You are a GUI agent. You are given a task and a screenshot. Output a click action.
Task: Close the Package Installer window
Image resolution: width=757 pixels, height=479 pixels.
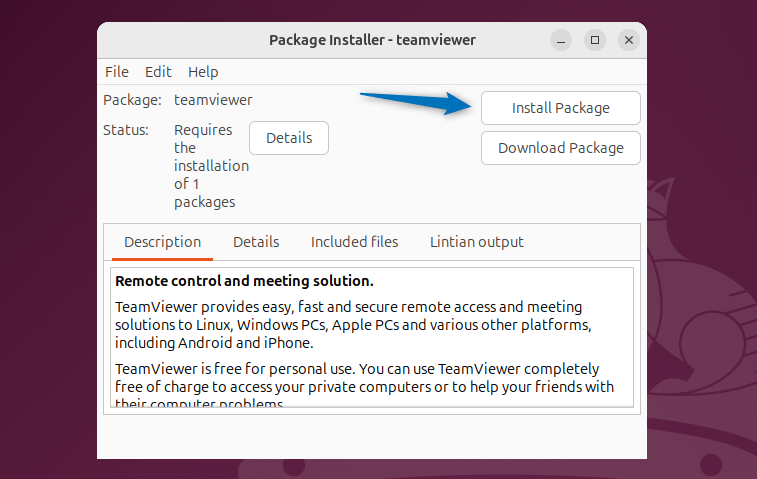click(629, 40)
